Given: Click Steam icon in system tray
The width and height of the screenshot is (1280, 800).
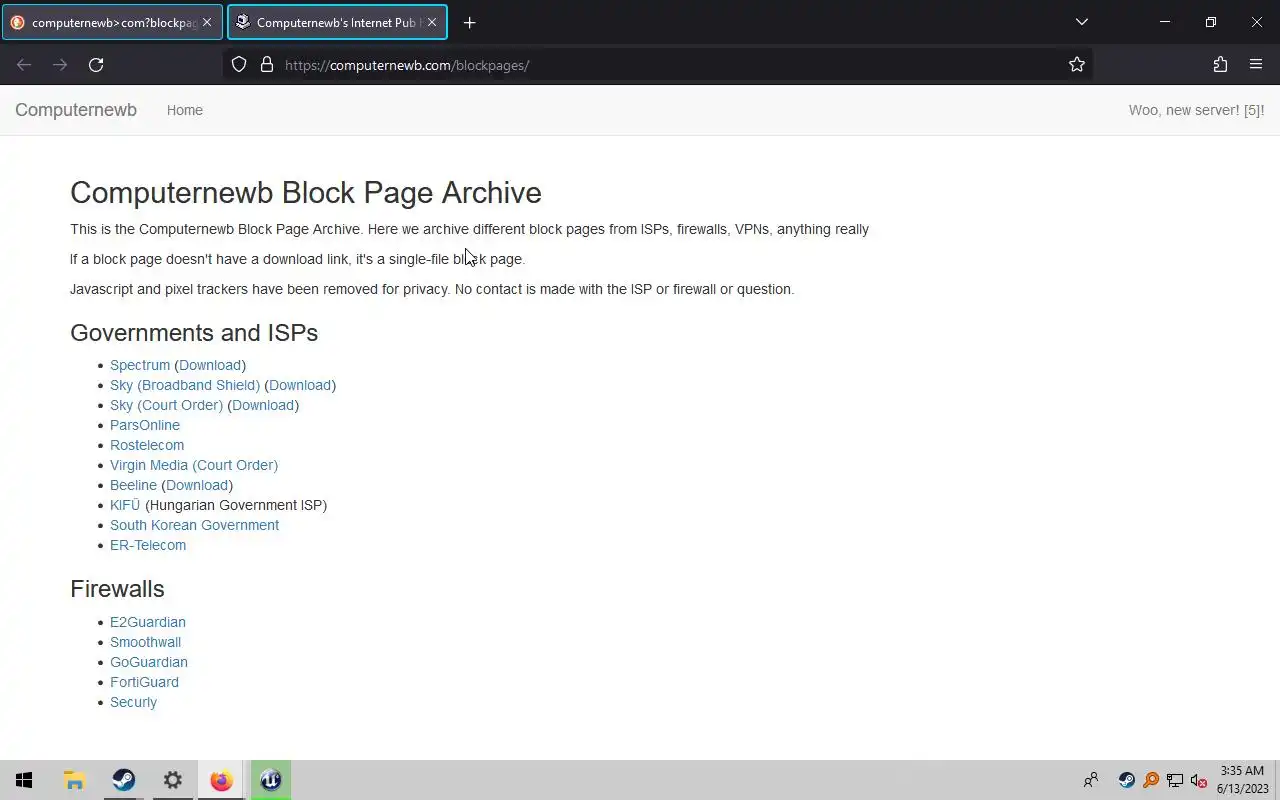Looking at the screenshot, I should (x=1126, y=780).
